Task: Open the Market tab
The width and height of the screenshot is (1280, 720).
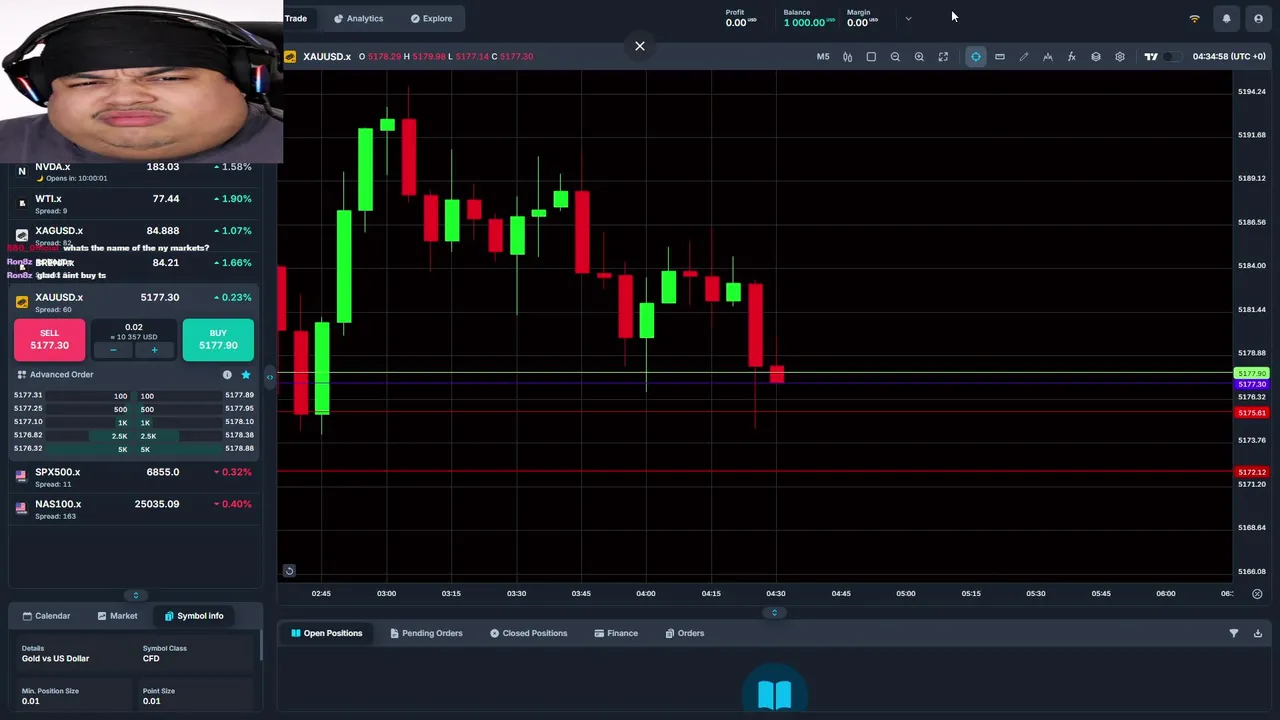Action: point(117,616)
